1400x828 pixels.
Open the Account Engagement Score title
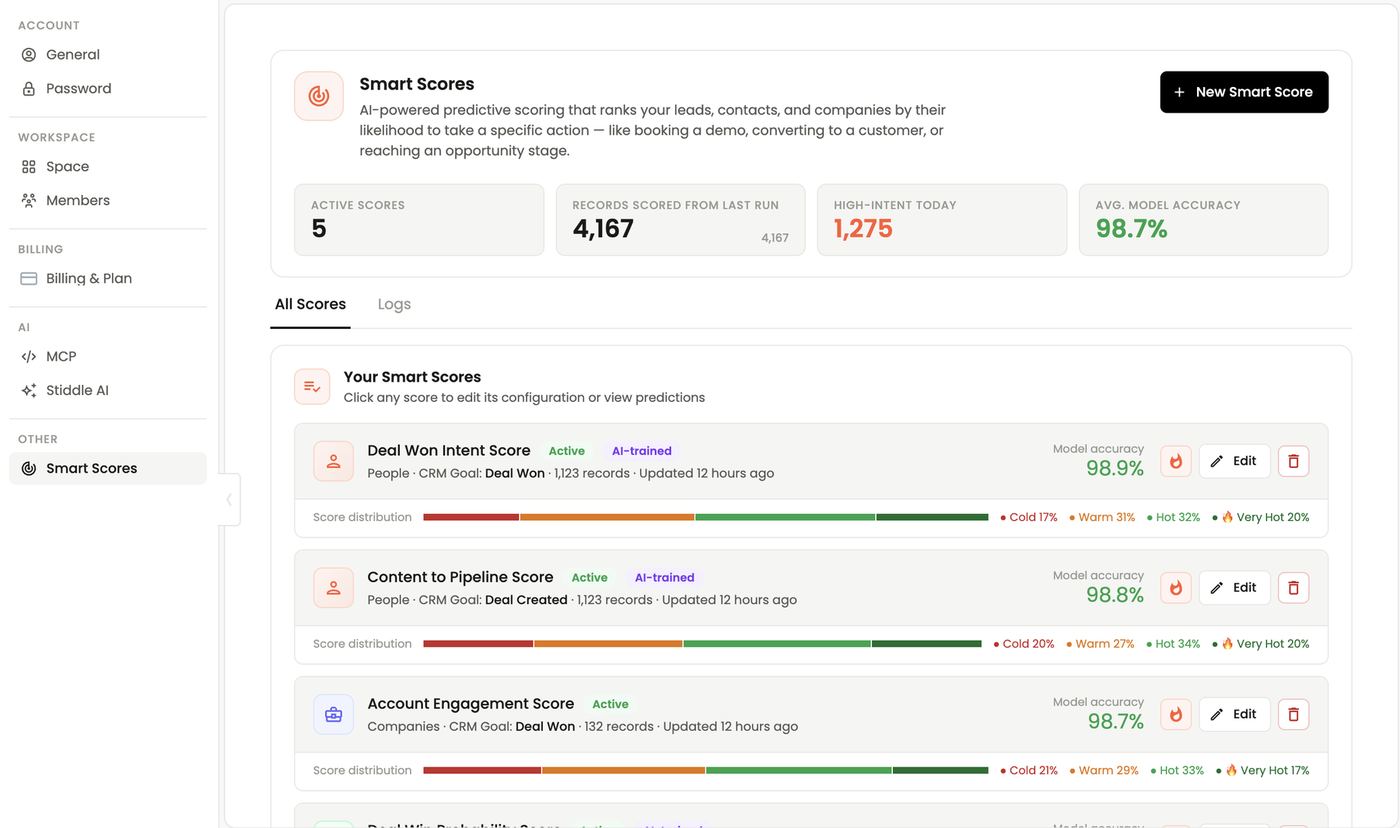[471, 704]
